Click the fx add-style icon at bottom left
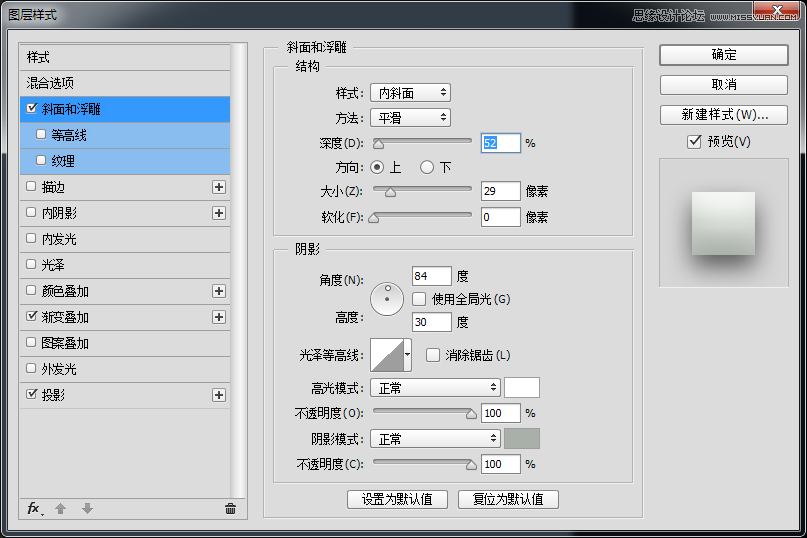This screenshot has height=538, width=807. [x=33, y=508]
